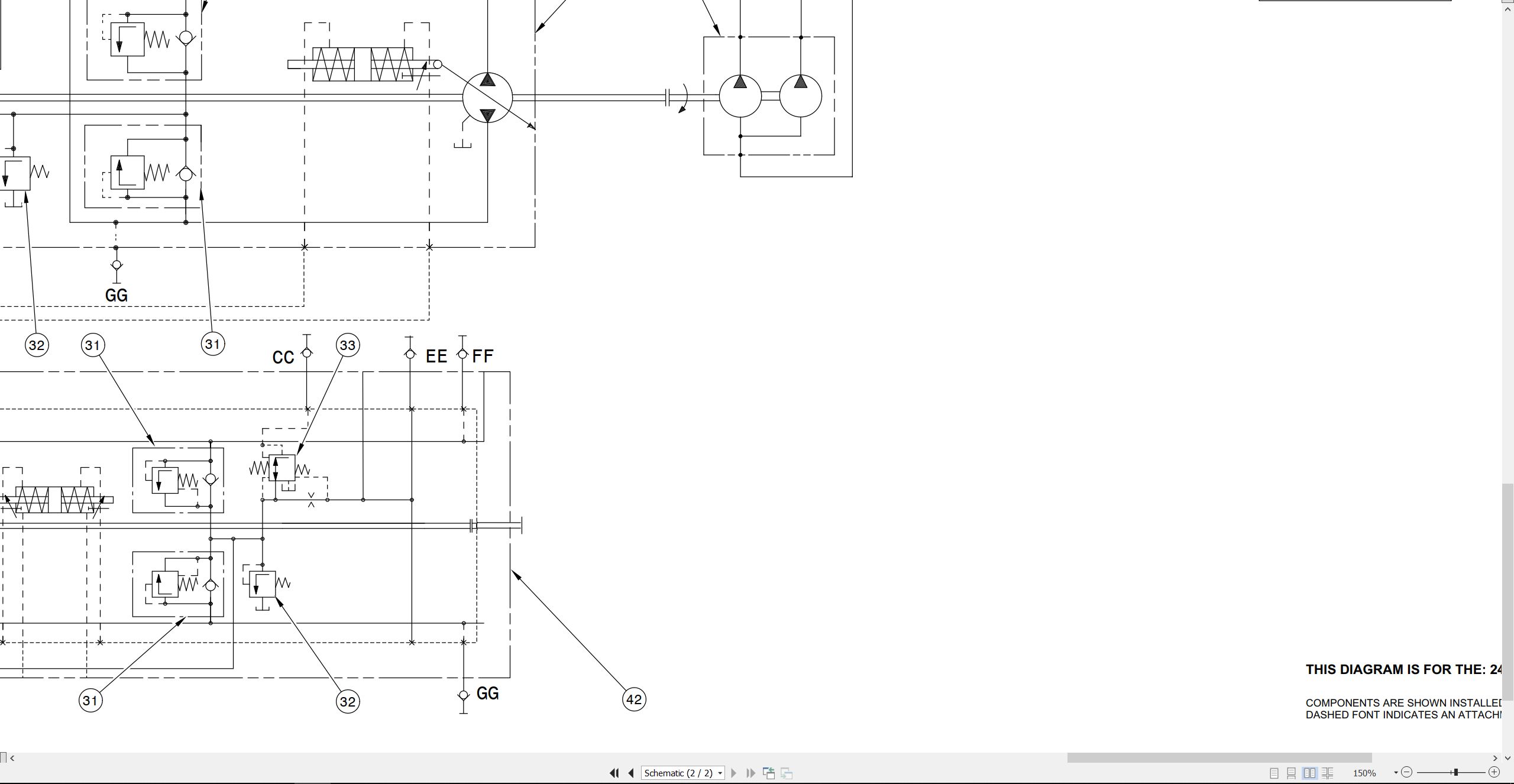Click the variable pump symbol with two triangles

pos(487,98)
